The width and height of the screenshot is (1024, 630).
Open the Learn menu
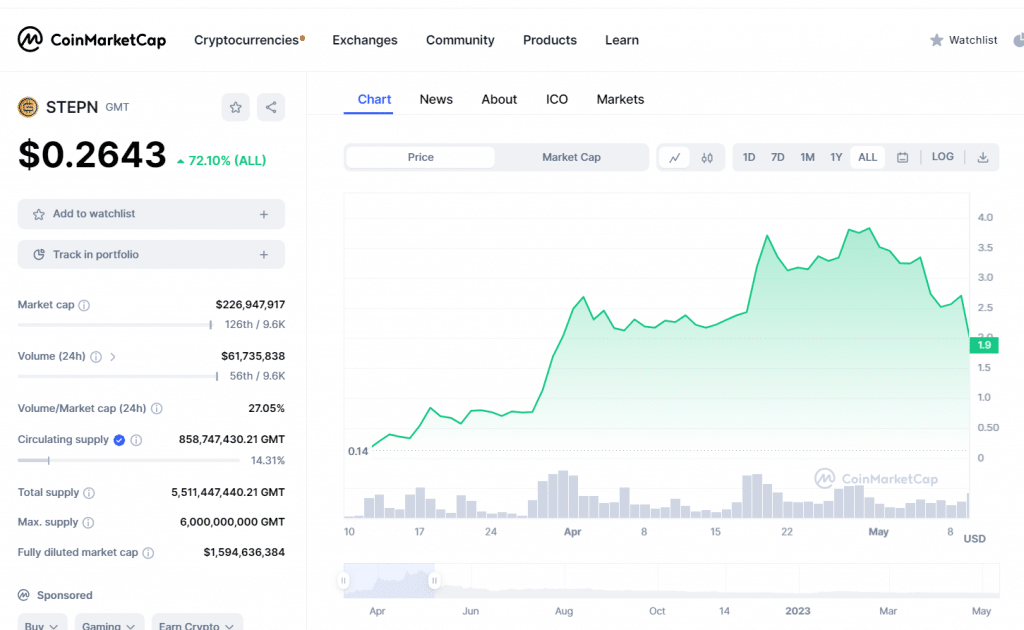(622, 40)
